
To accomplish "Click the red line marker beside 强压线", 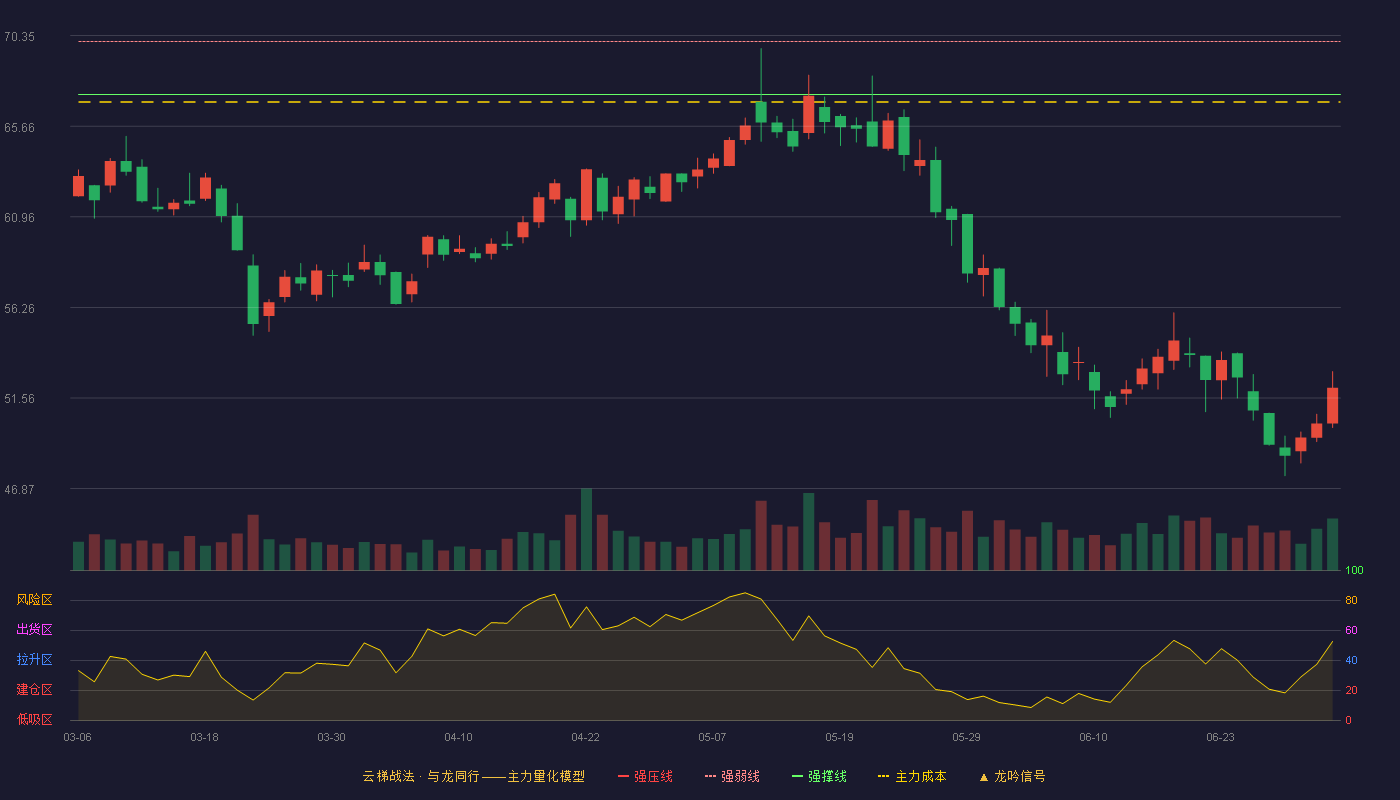I will (623, 777).
